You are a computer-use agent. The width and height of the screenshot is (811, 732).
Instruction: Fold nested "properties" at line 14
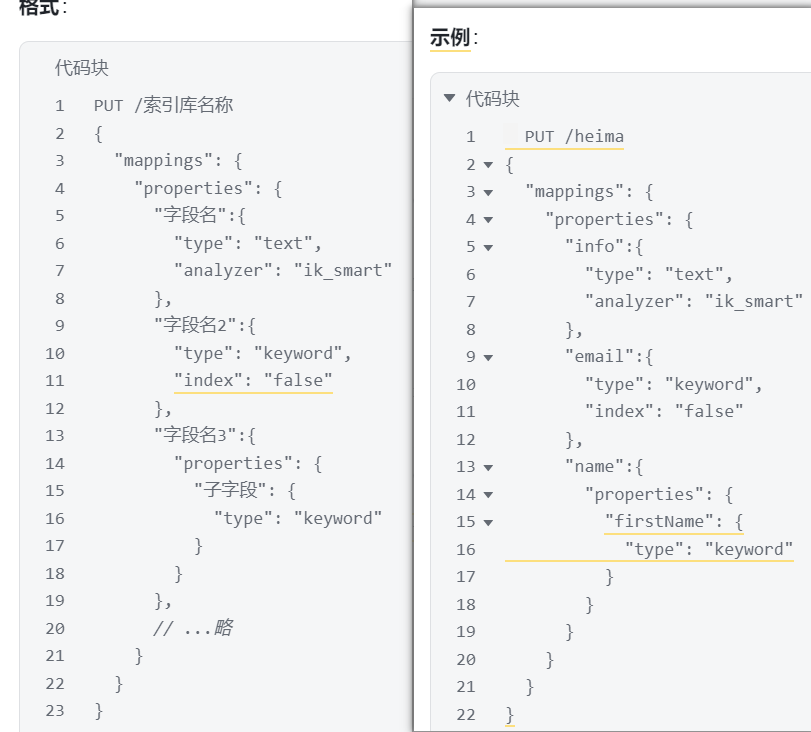(x=488, y=495)
